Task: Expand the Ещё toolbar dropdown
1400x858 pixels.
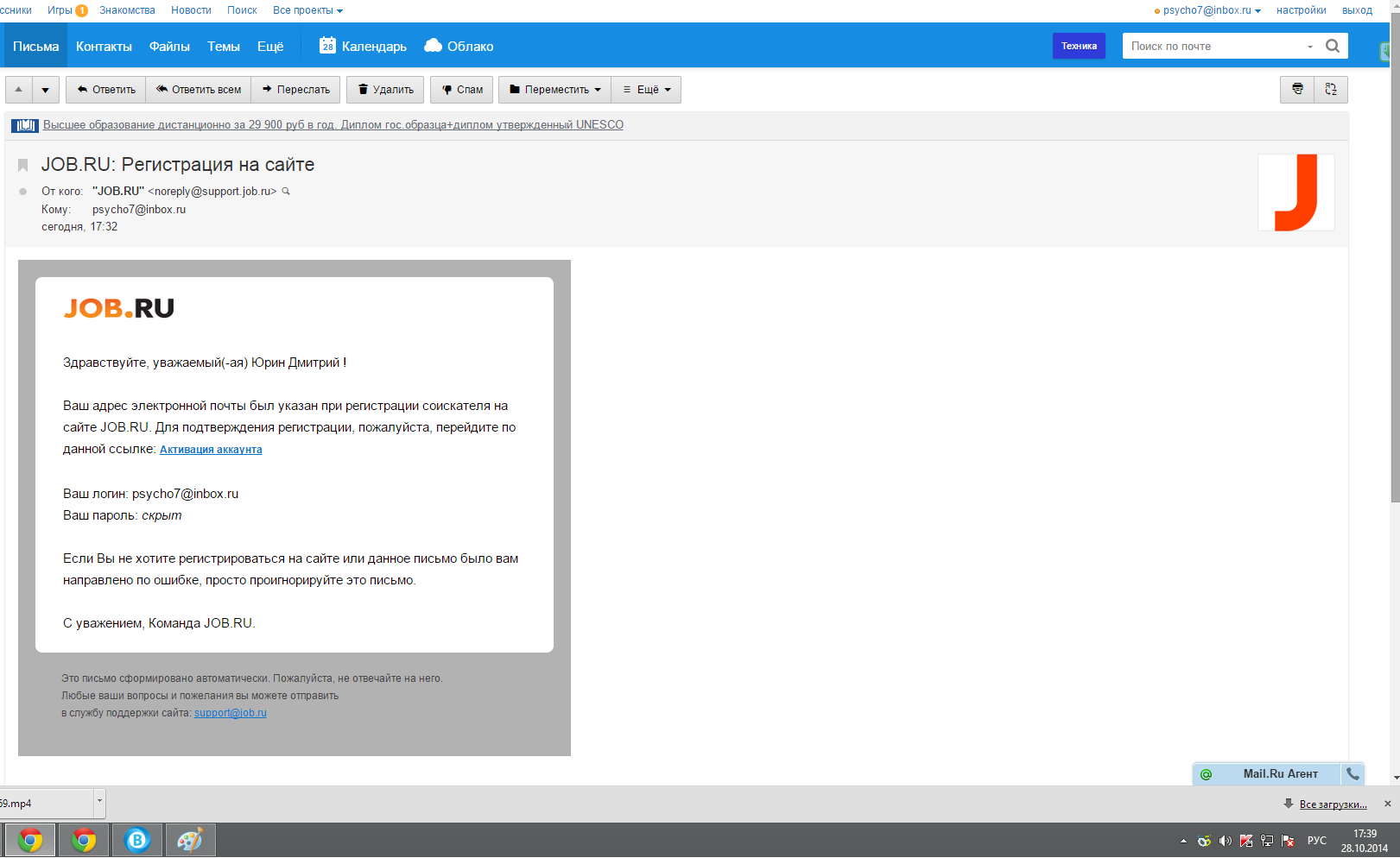Action: pyautogui.click(x=646, y=90)
